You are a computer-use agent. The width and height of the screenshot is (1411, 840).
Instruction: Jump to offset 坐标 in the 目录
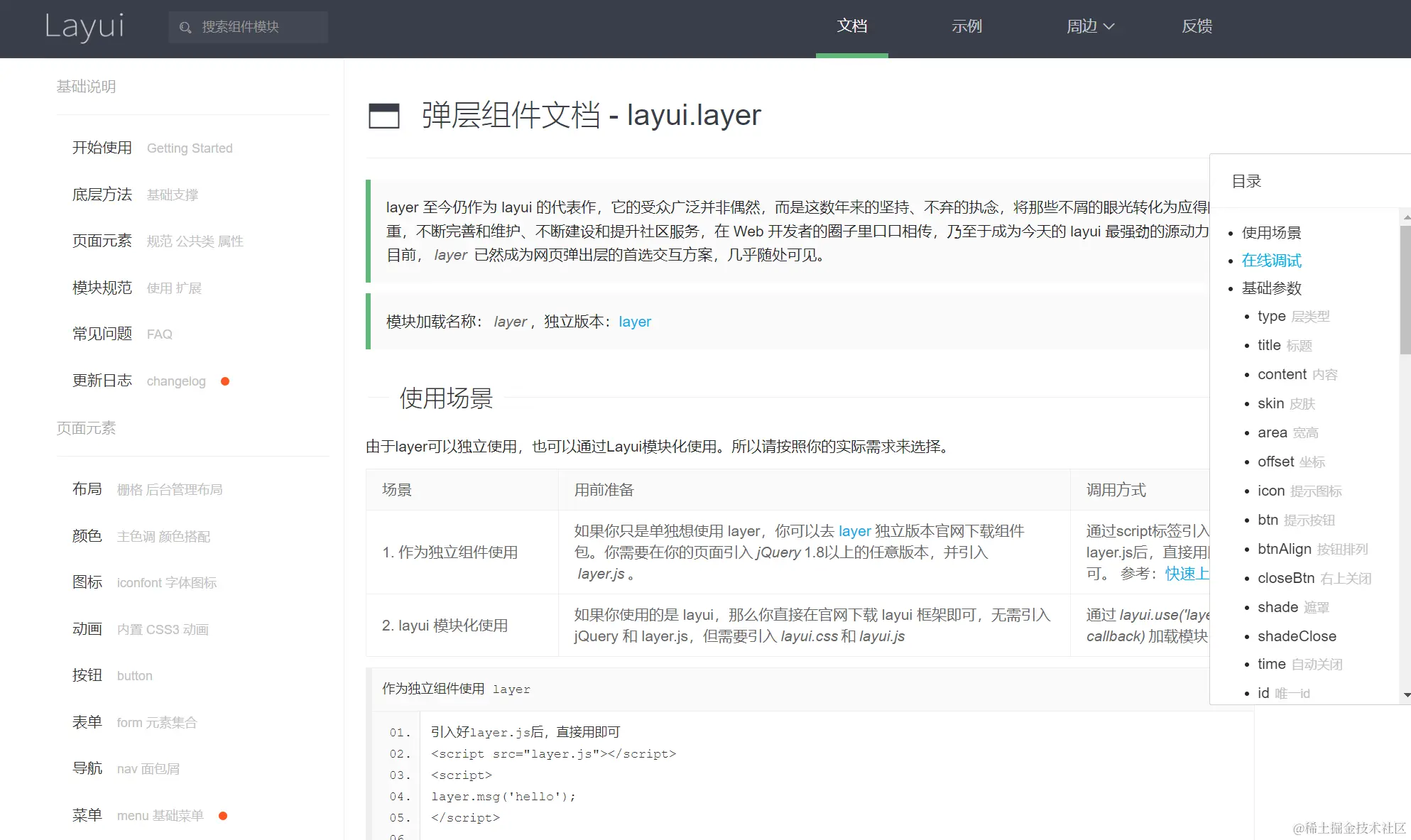[x=1291, y=462]
